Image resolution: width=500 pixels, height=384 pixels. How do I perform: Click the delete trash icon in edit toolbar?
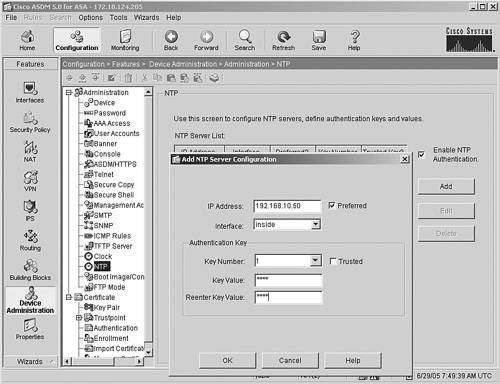pyautogui.click(x=128, y=78)
